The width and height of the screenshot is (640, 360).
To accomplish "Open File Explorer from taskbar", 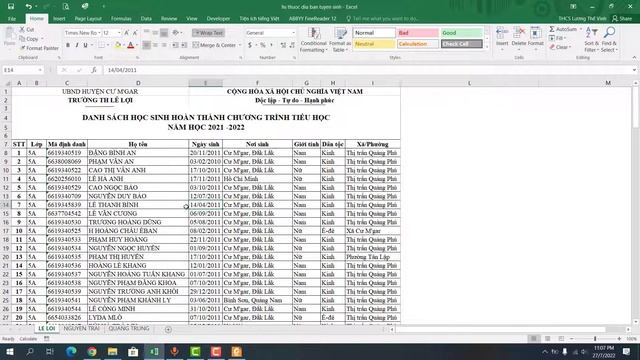I will tap(113, 351).
